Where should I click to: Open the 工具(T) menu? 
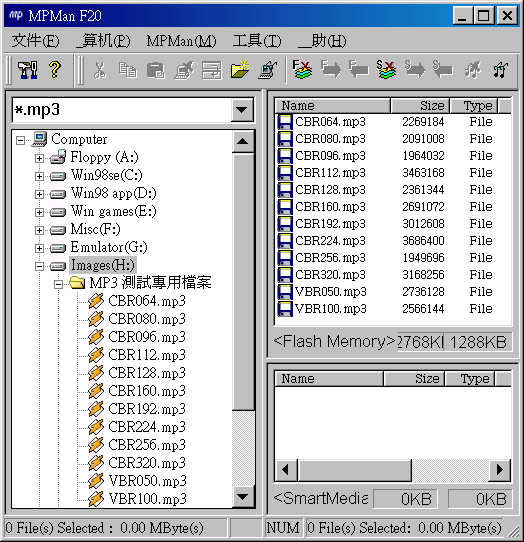tap(257, 40)
